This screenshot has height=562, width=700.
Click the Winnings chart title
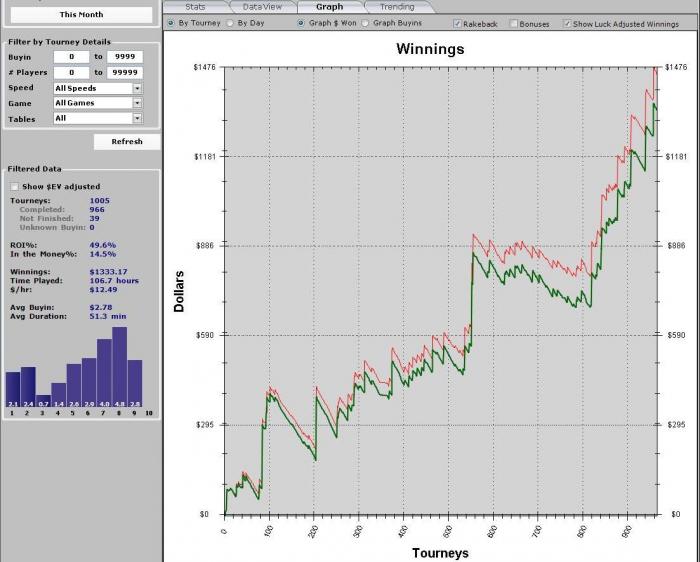coord(430,49)
